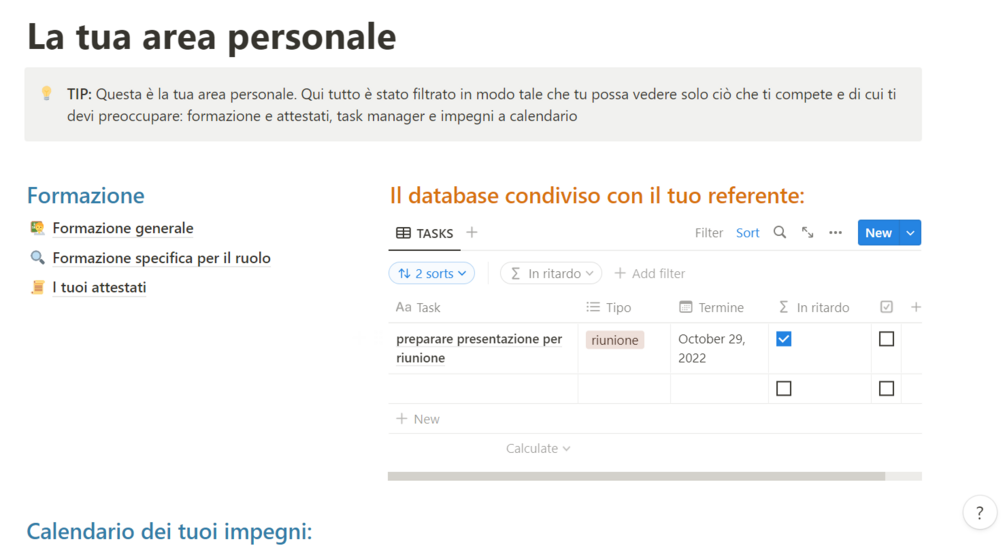Click the horizontal scrollbar under the table
Viewport: 1005px width, 548px height.
point(636,476)
